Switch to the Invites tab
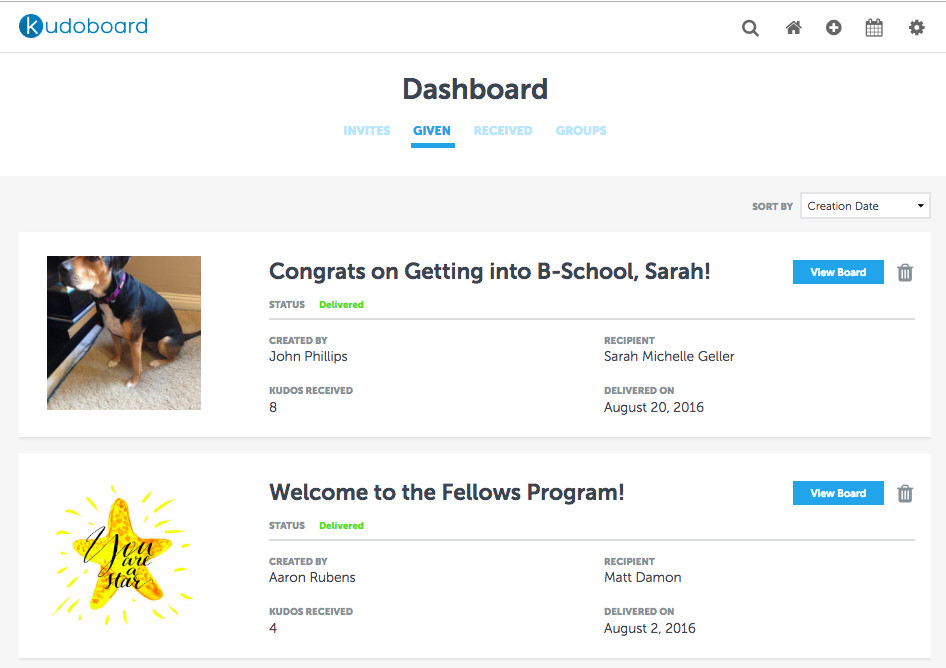The height and width of the screenshot is (668, 946). (x=367, y=131)
